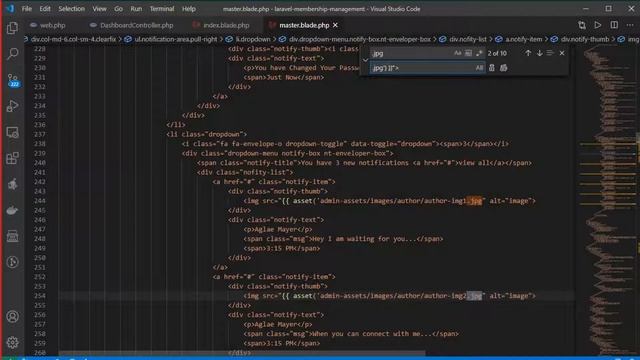Open the Explorer view in the activity bar
This screenshot has height=360, width=640.
[x=12, y=28]
